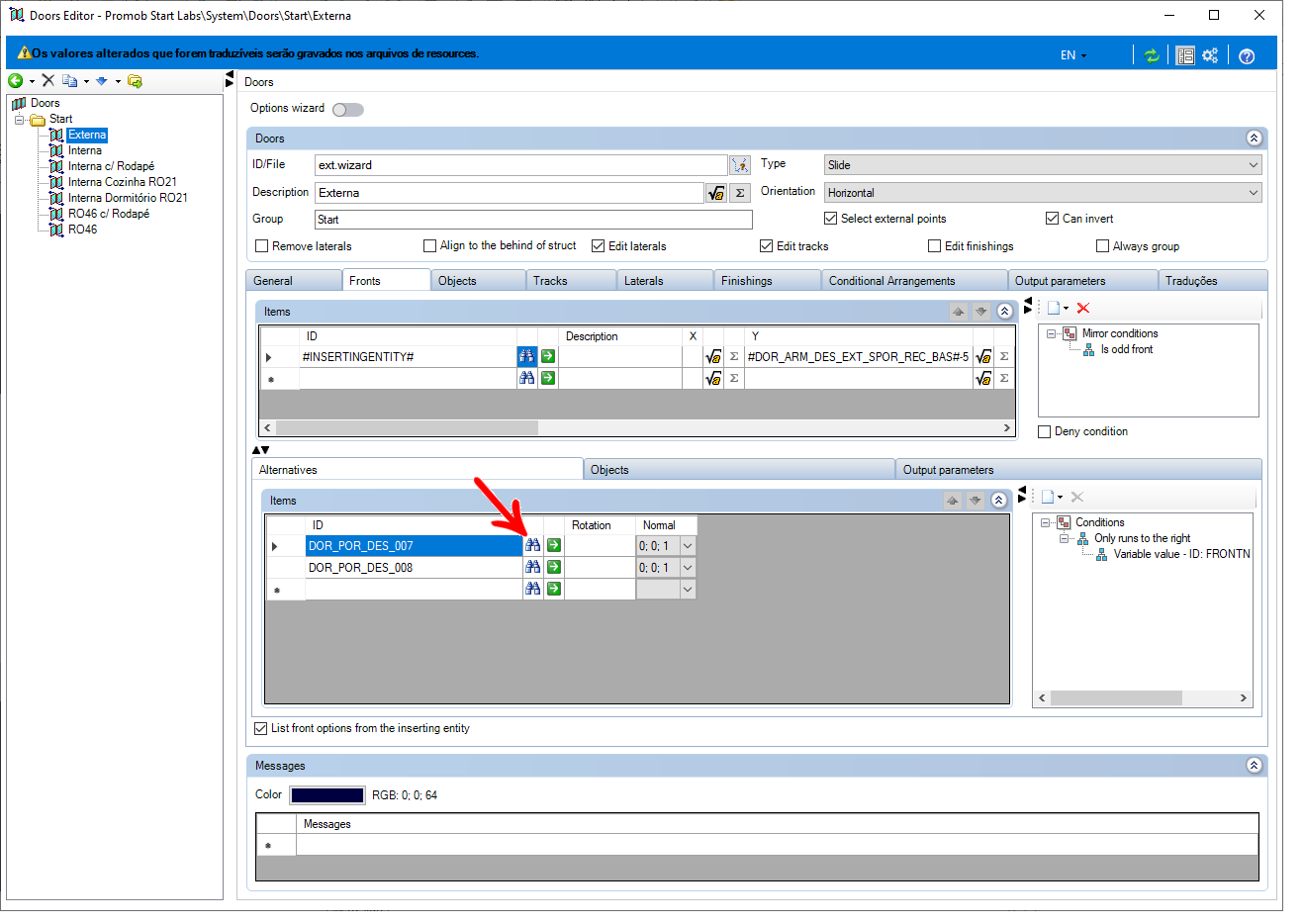Click the X delete icon in left toolbar

pyautogui.click(x=47, y=81)
